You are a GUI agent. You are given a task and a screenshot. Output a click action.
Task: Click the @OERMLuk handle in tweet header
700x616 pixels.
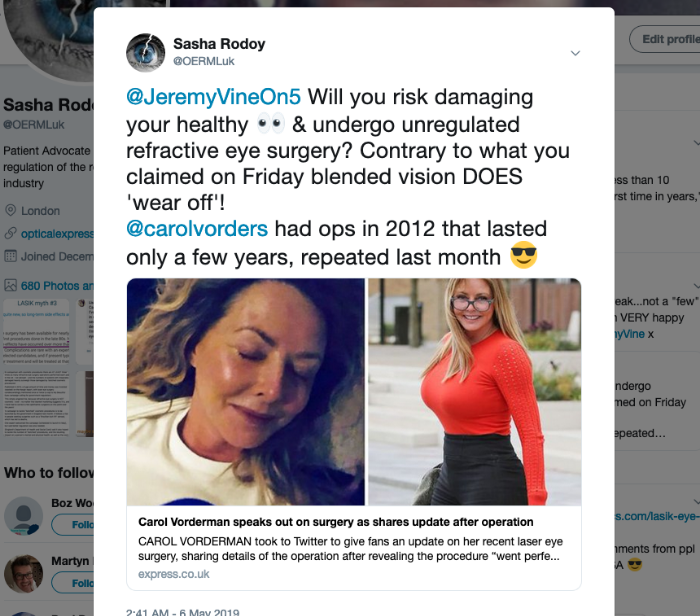click(204, 61)
